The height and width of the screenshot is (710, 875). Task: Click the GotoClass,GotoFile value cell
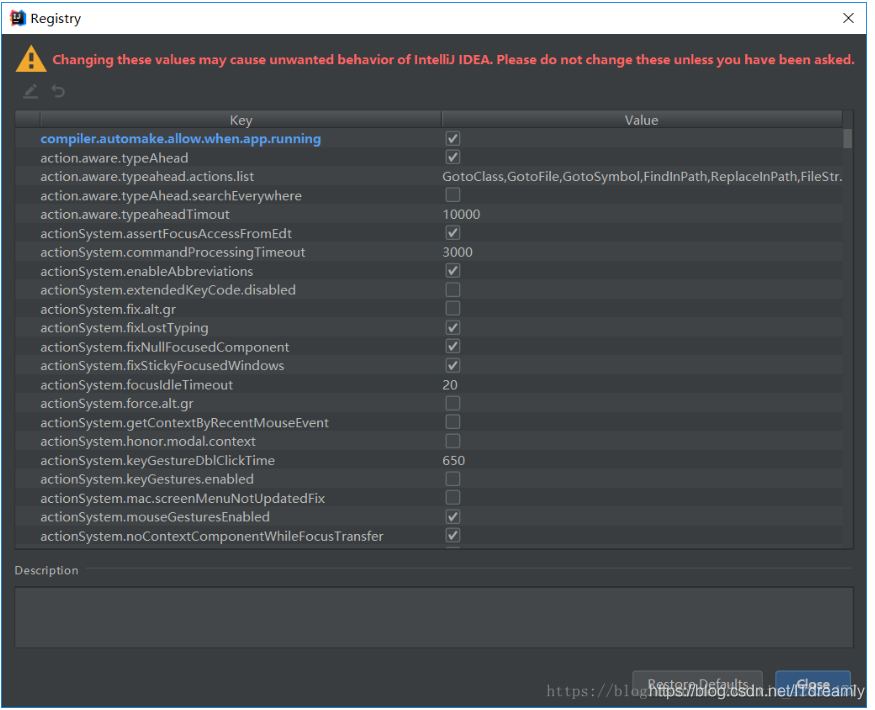pyautogui.click(x=642, y=176)
